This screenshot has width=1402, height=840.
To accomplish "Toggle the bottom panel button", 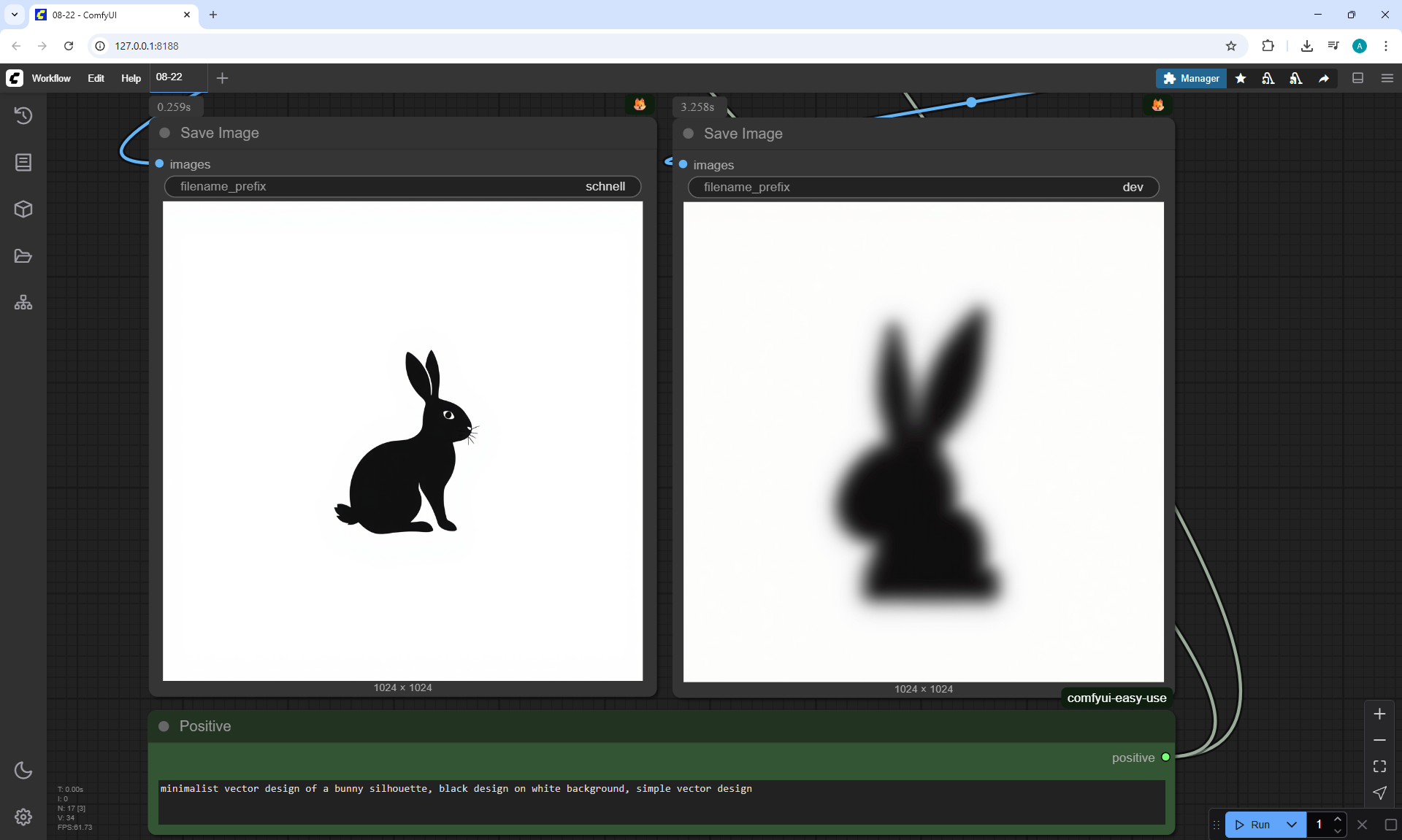I will point(1358,78).
